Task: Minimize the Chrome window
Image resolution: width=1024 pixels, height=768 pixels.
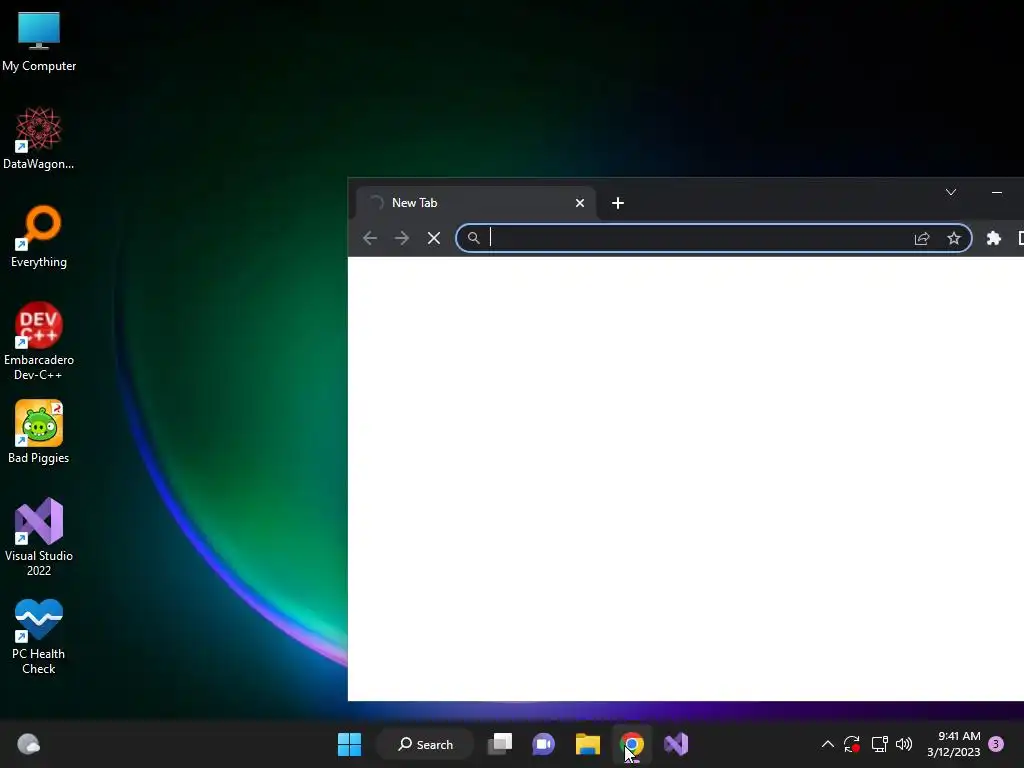Action: coord(997,192)
